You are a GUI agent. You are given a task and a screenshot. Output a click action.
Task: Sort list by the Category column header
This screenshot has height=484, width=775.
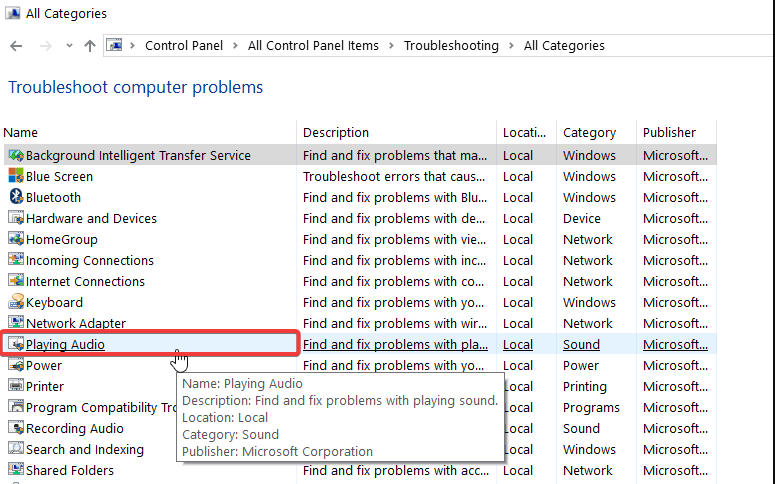[x=589, y=132]
